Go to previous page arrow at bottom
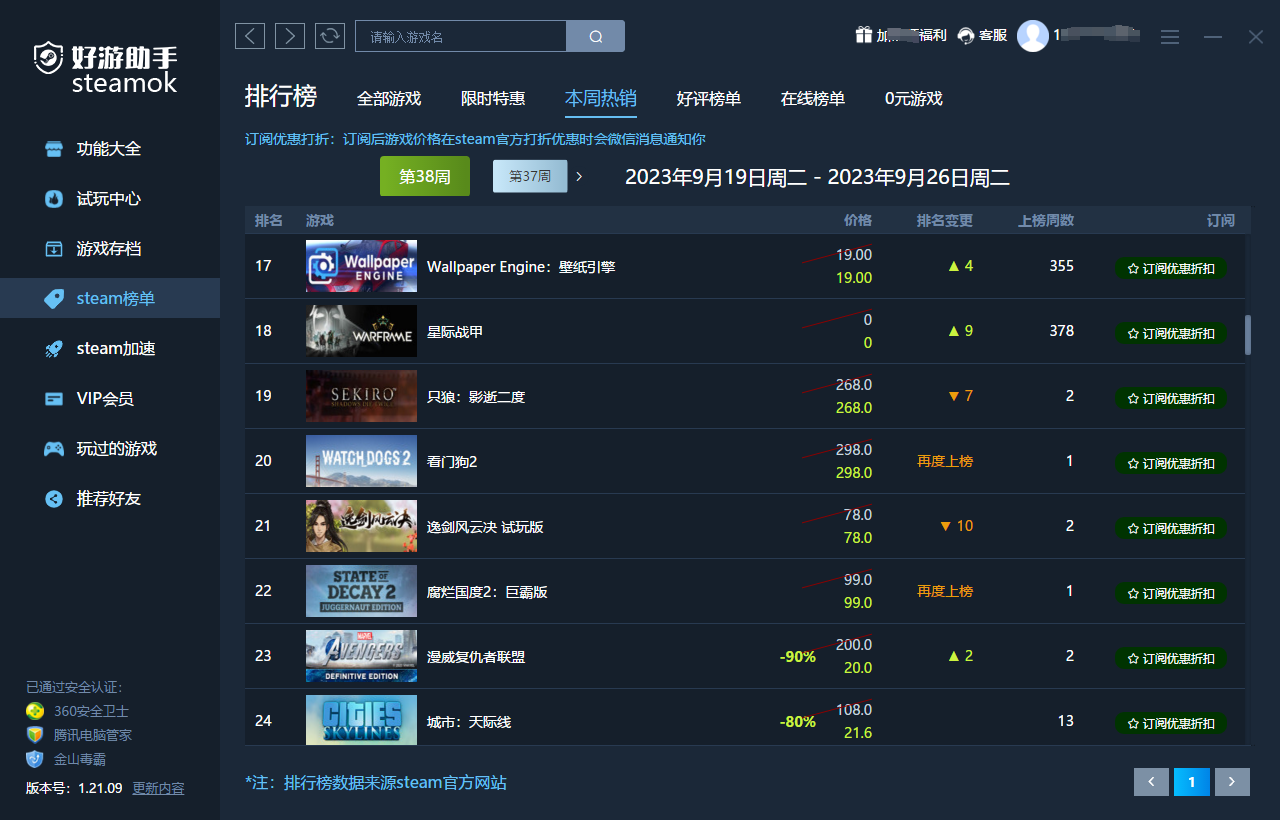 click(1151, 782)
